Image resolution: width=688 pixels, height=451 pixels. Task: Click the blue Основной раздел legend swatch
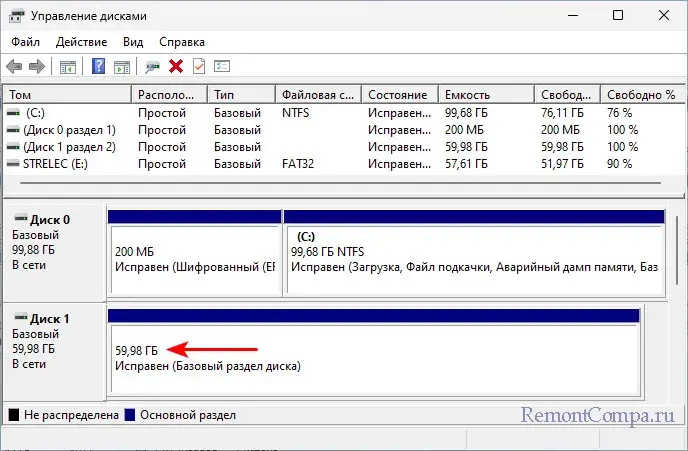(129, 415)
